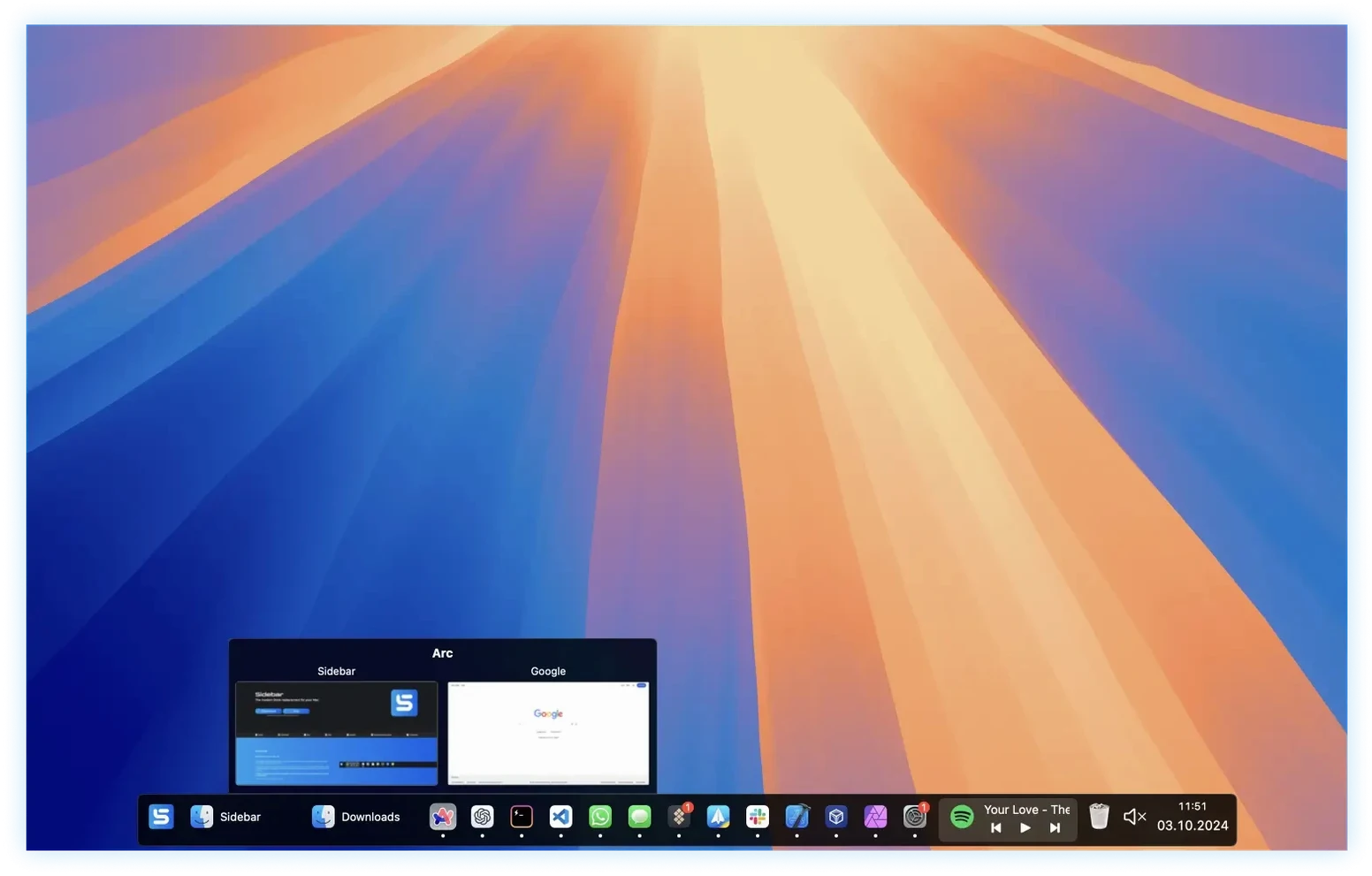Open the Finder Downloads window item
Viewport: 1372px width, 876px height.
click(356, 817)
